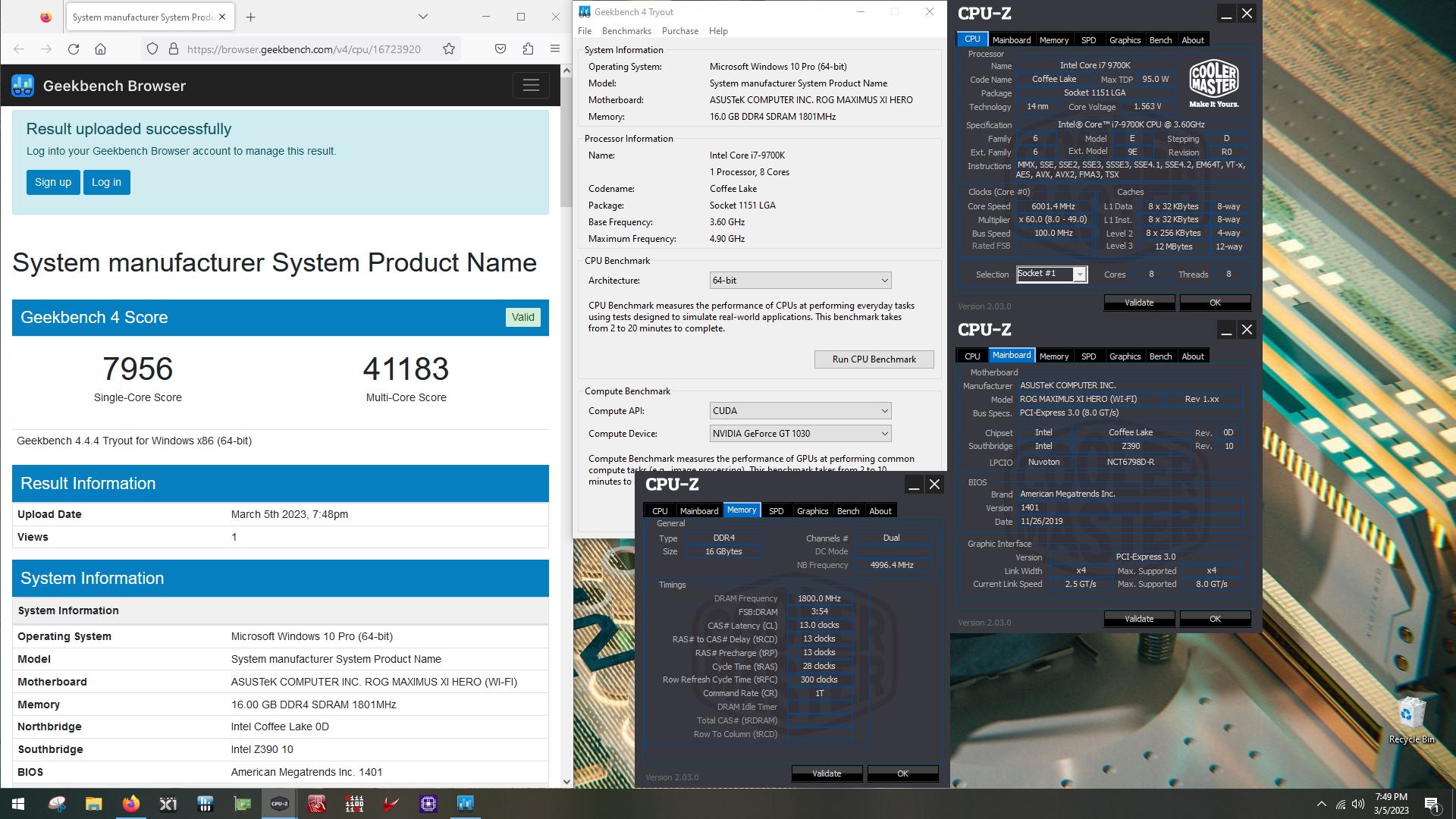Image resolution: width=1456 pixels, height=819 pixels.
Task: Open the Help menu in Geekbench 4
Action: pos(718,31)
